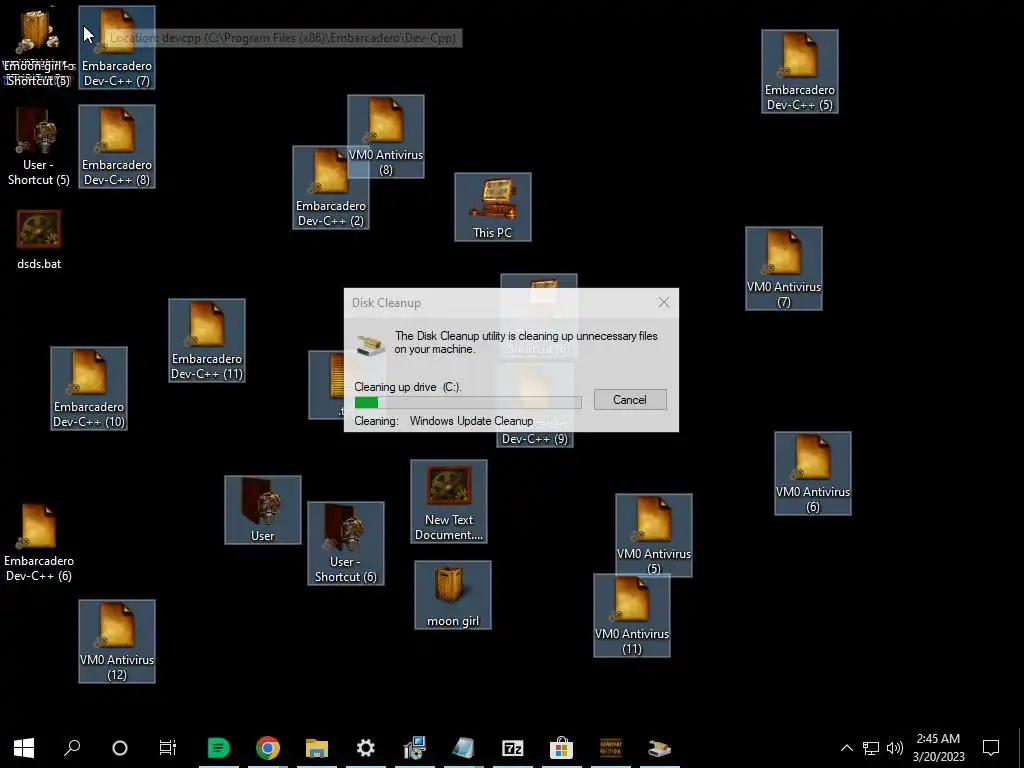Select the User folder icon
The image size is (1024, 768).
coord(263,510)
